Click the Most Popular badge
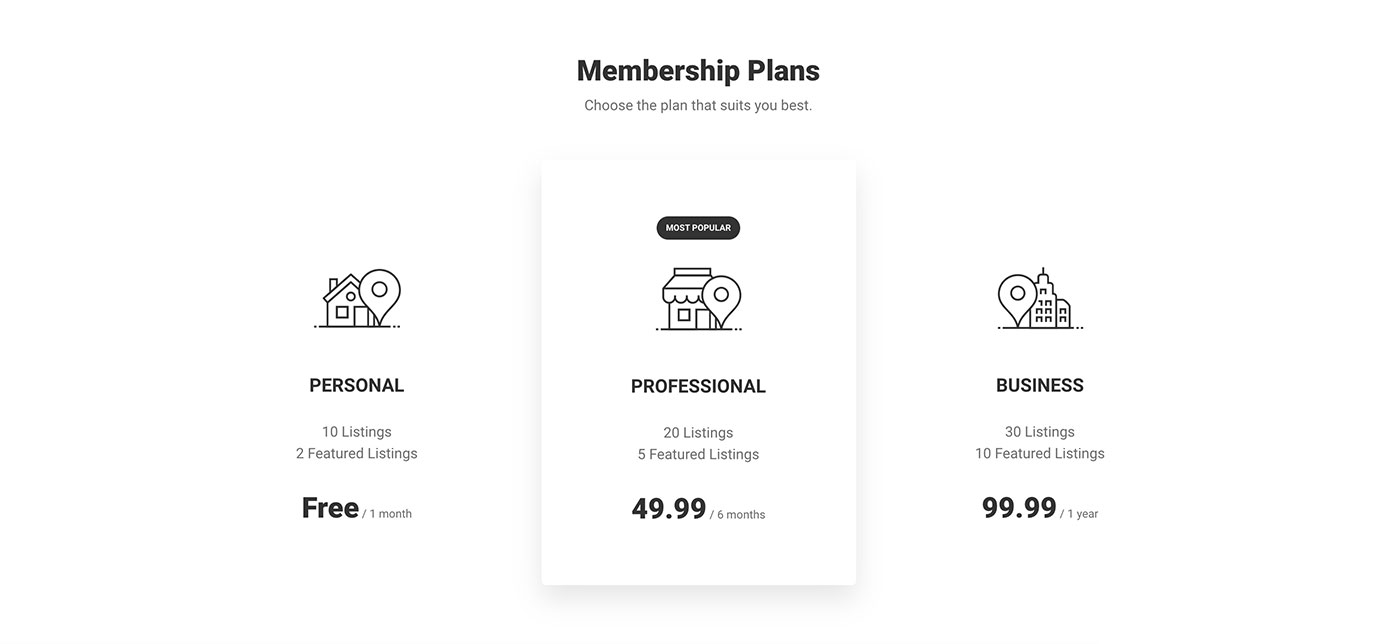 [x=698, y=228]
